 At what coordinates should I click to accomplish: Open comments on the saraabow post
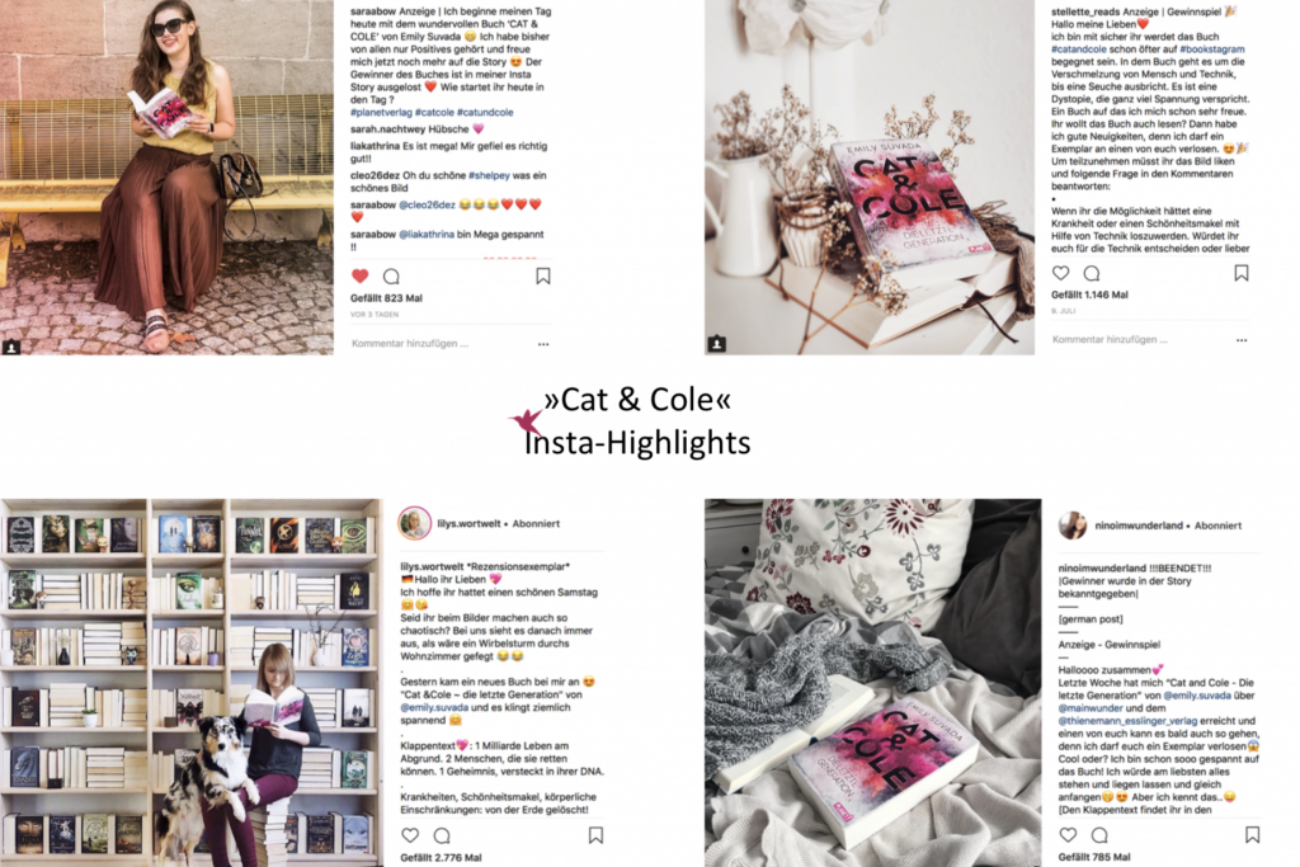point(391,276)
